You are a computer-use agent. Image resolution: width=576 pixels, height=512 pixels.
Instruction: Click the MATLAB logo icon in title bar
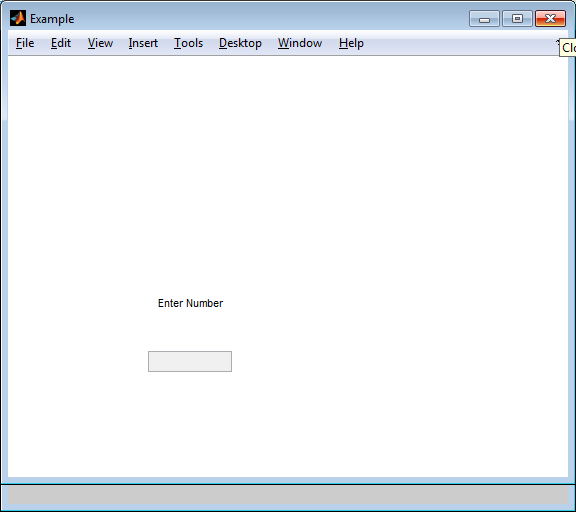(x=18, y=18)
